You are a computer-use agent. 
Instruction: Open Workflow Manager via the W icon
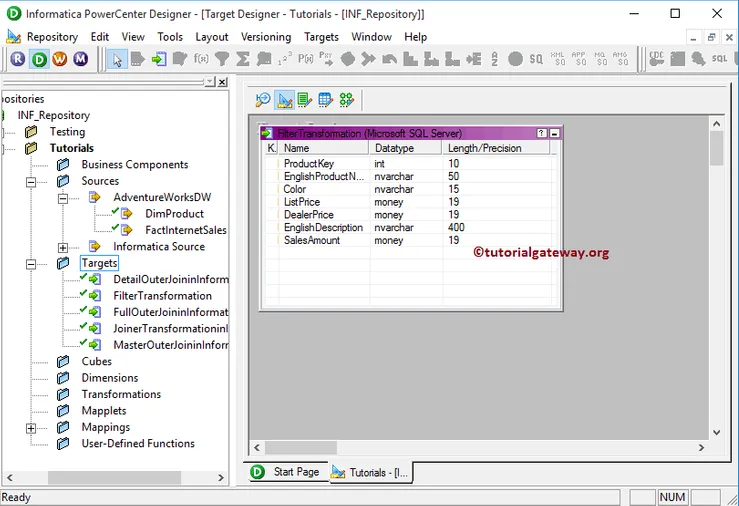[x=59, y=59]
